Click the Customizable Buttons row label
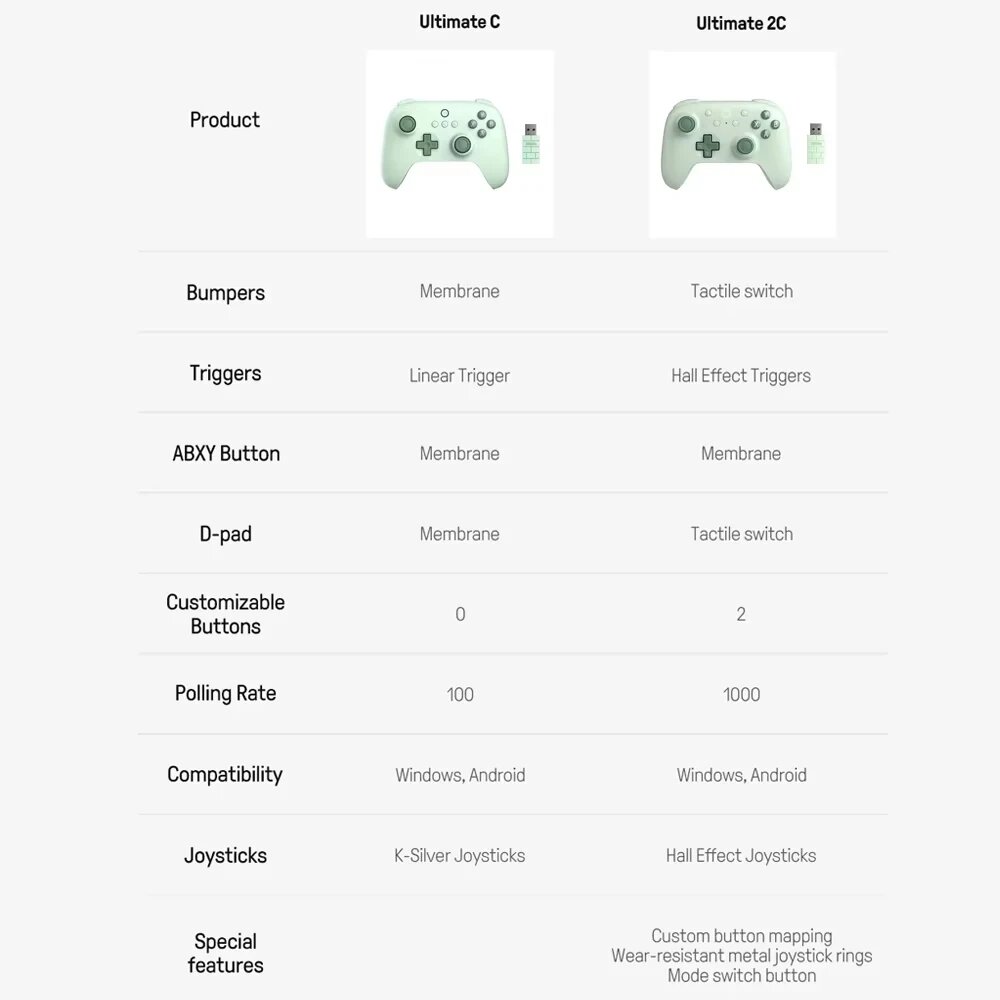This screenshot has height=1000, width=1000. pos(225,614)
